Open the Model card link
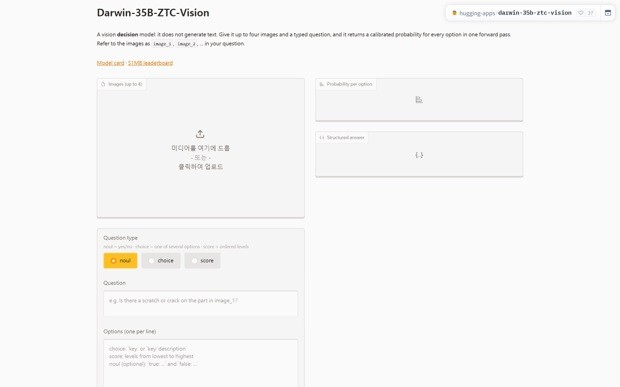620x387 pixels. tap(110, 63)
